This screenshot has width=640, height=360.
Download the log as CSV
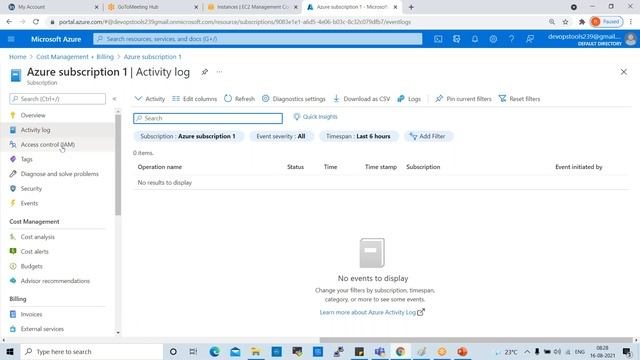(362, 99)
